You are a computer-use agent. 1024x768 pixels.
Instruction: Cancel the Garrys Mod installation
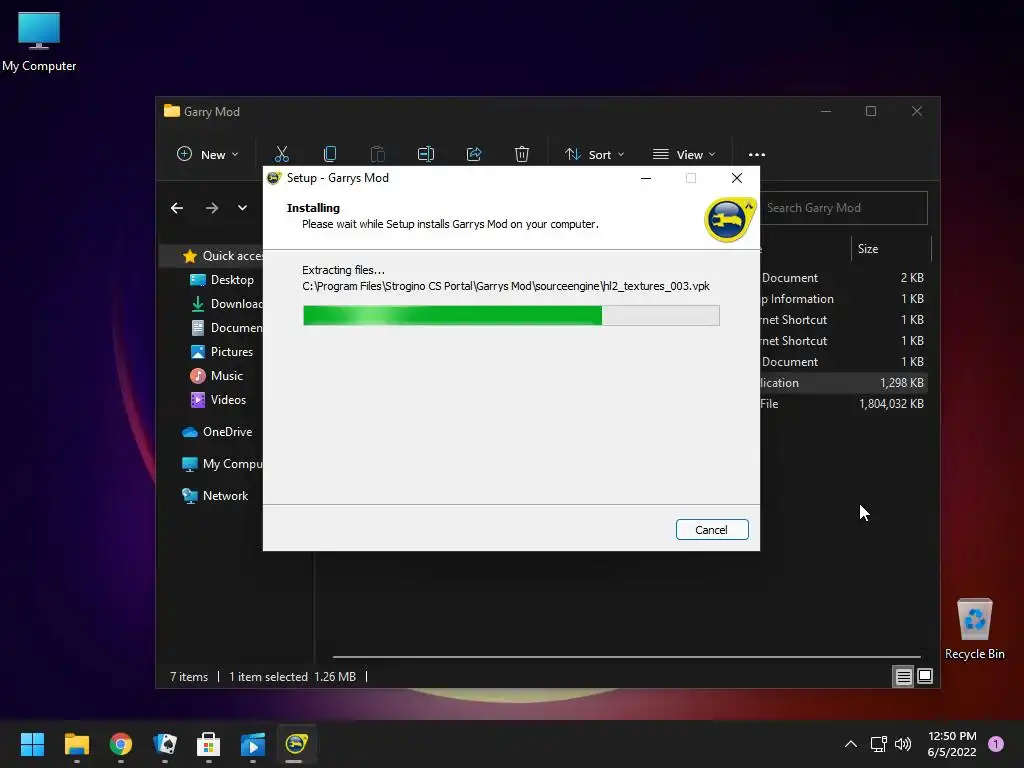[x=712, y=530]
